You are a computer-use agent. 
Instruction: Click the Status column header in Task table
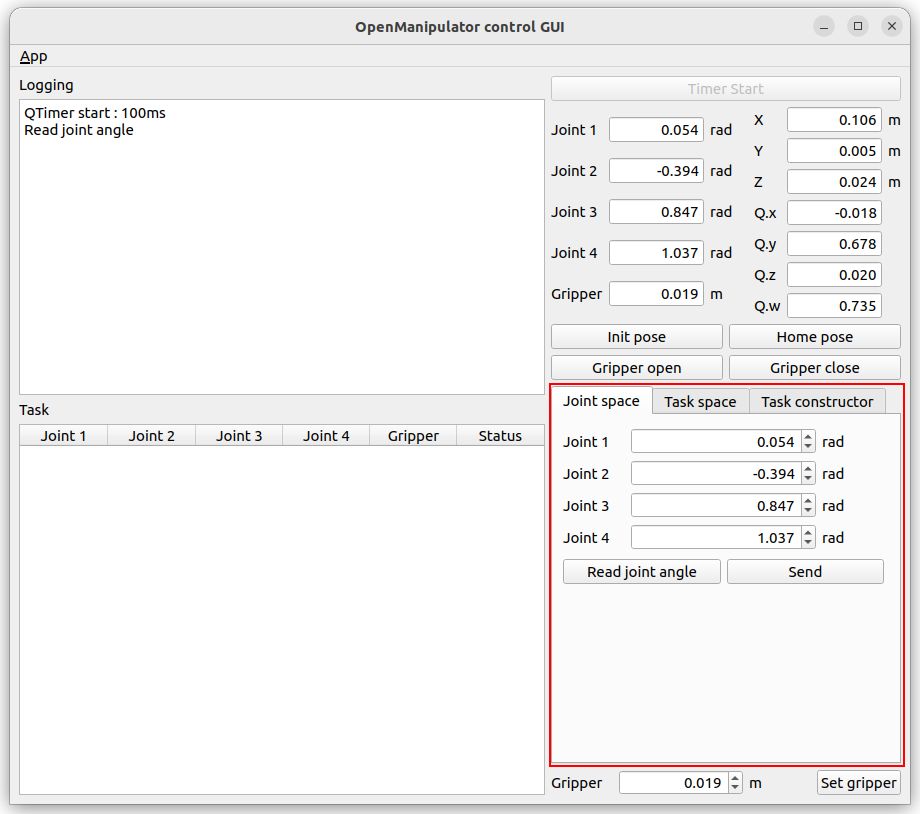500,436
